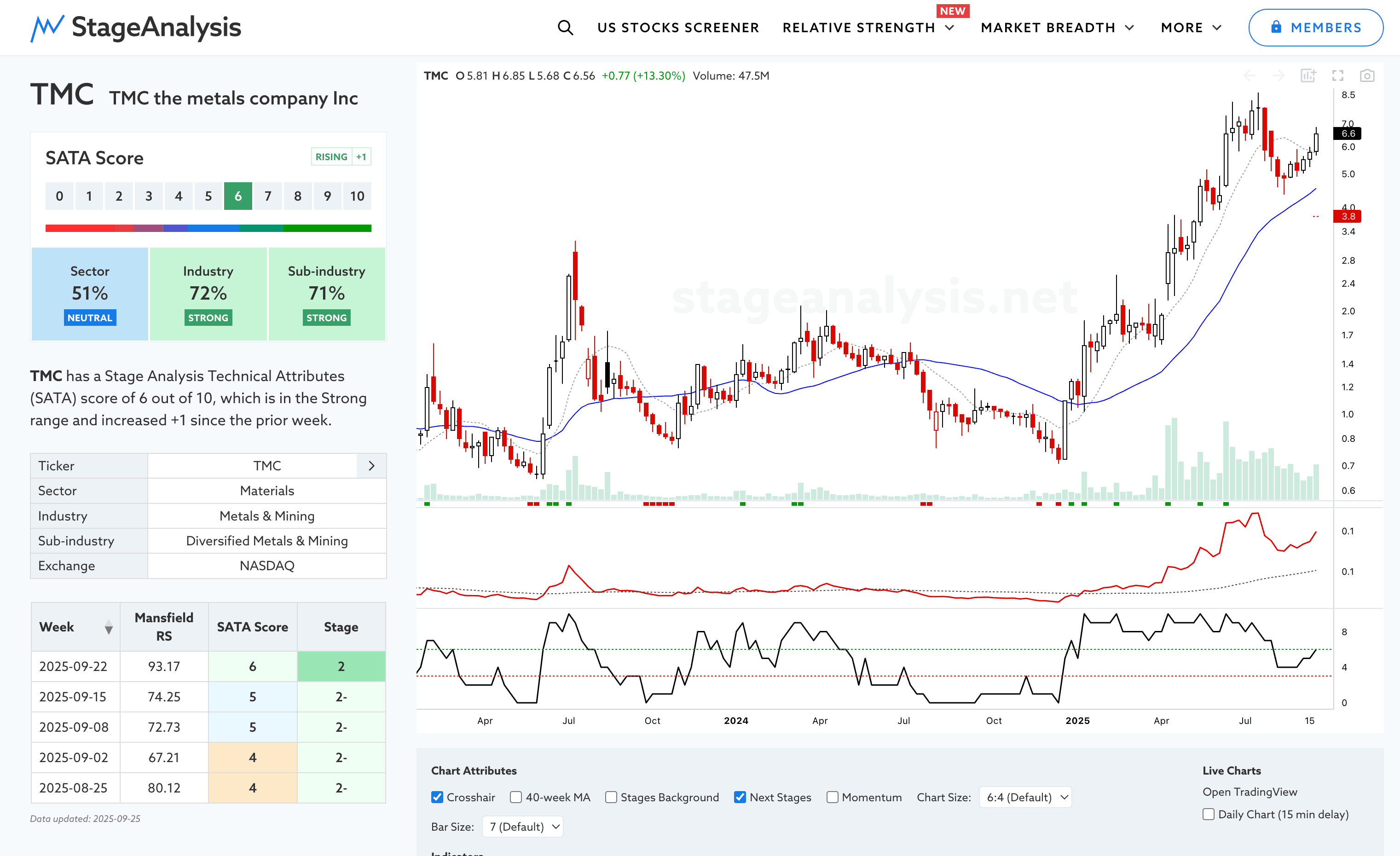Click the ticker row chevron arrow
Image resolution: width=1400 pixels, height=856 pixels.
coord(371,466)
